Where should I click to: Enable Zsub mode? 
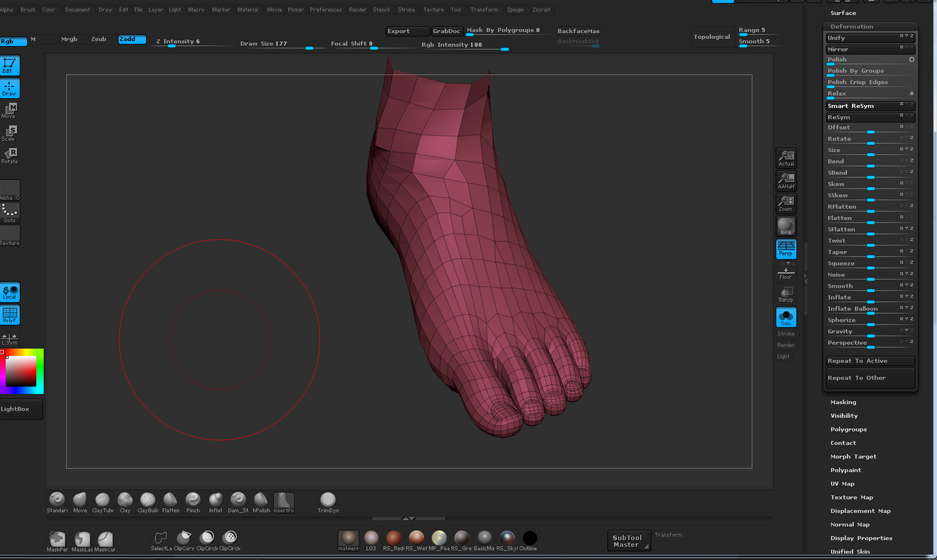[x=99, y=39]
